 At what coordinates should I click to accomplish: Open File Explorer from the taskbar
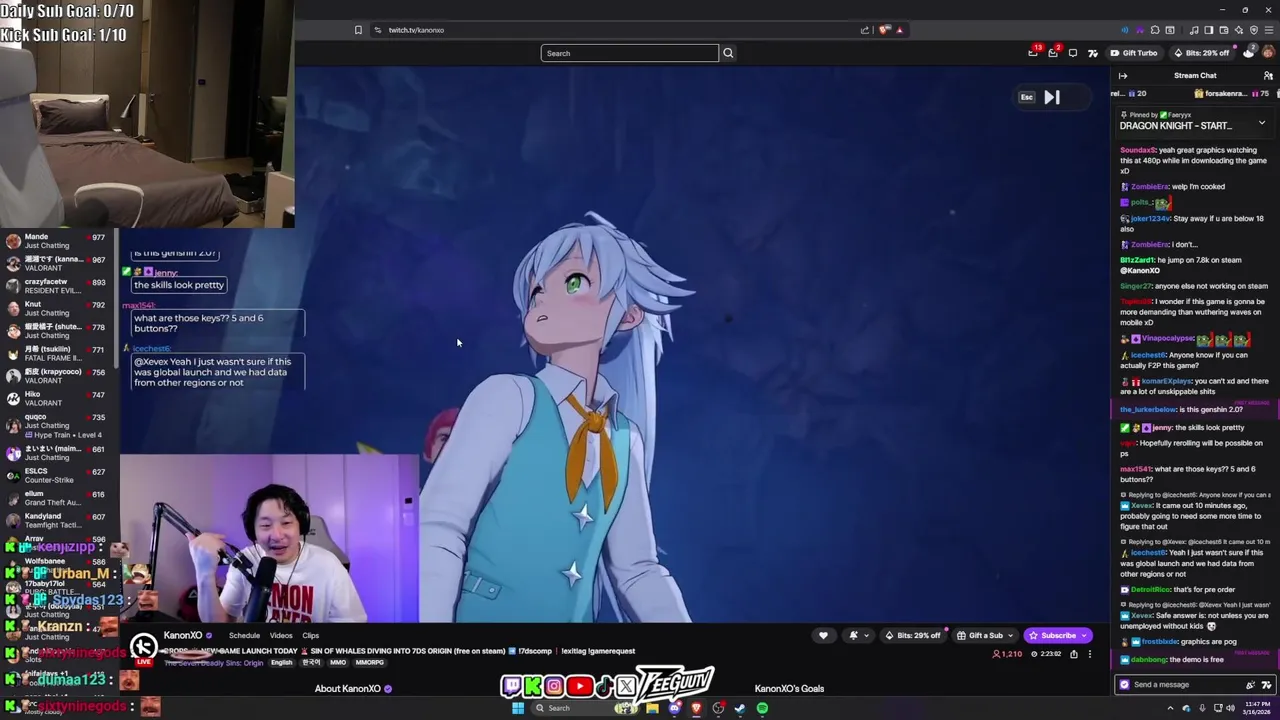coord(652,708)
